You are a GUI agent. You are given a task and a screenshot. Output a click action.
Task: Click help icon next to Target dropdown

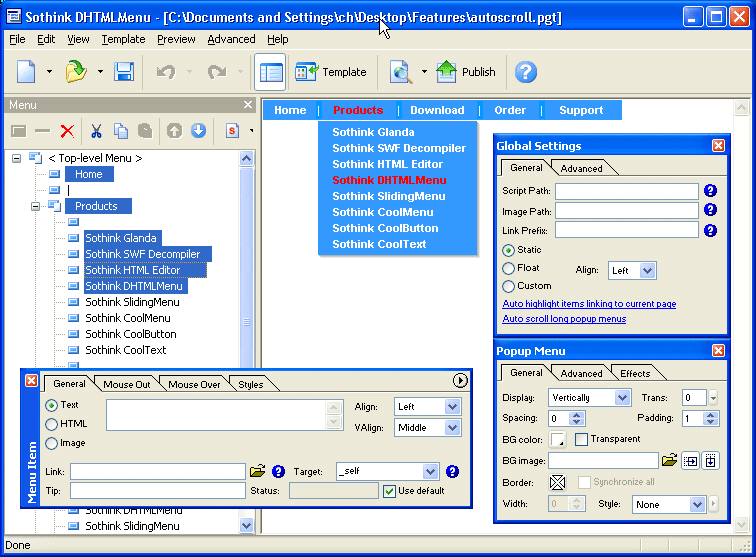click(452, 471)
